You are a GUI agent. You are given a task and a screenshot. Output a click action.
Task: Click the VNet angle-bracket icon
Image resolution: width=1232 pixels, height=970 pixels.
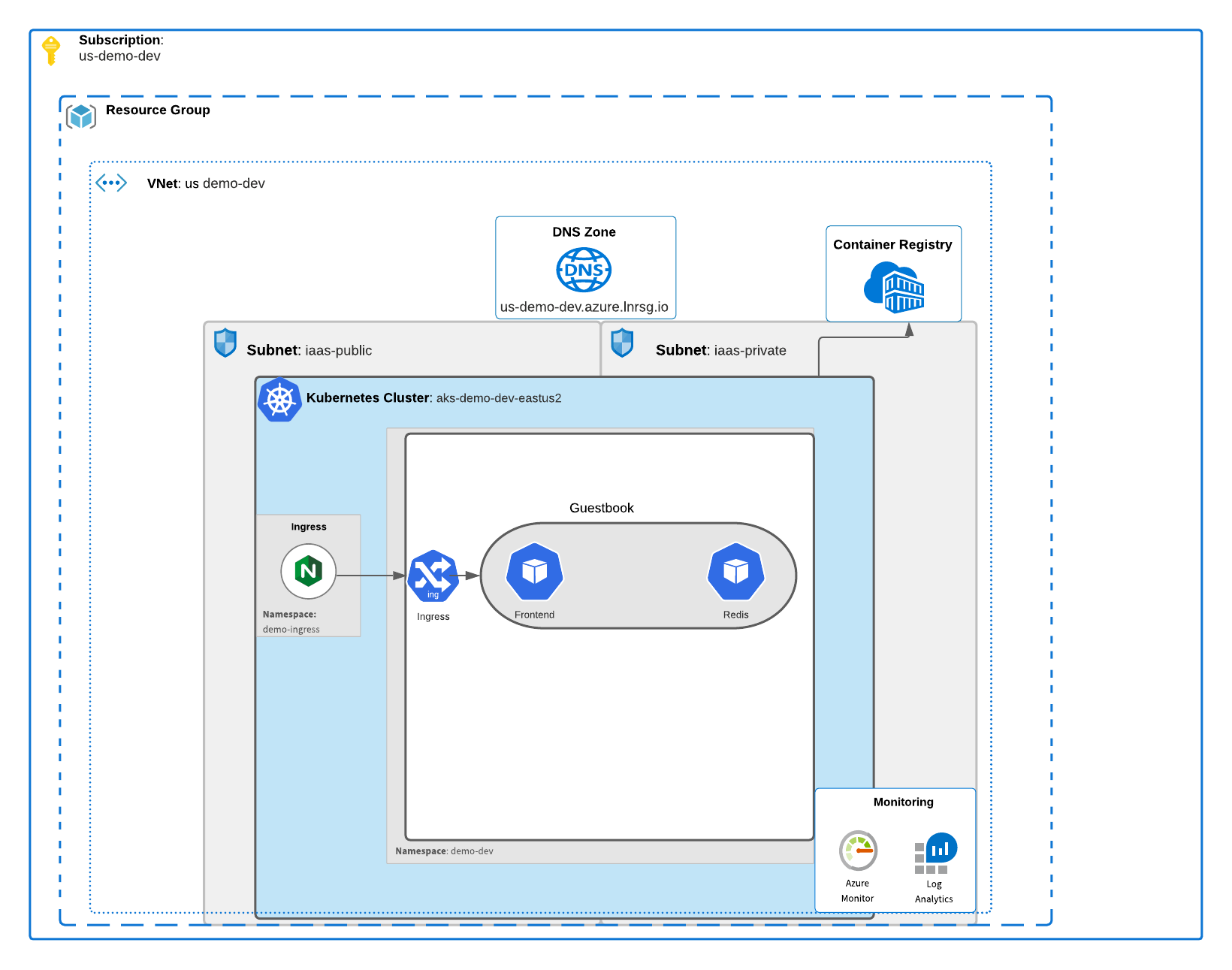click(111, 183)
